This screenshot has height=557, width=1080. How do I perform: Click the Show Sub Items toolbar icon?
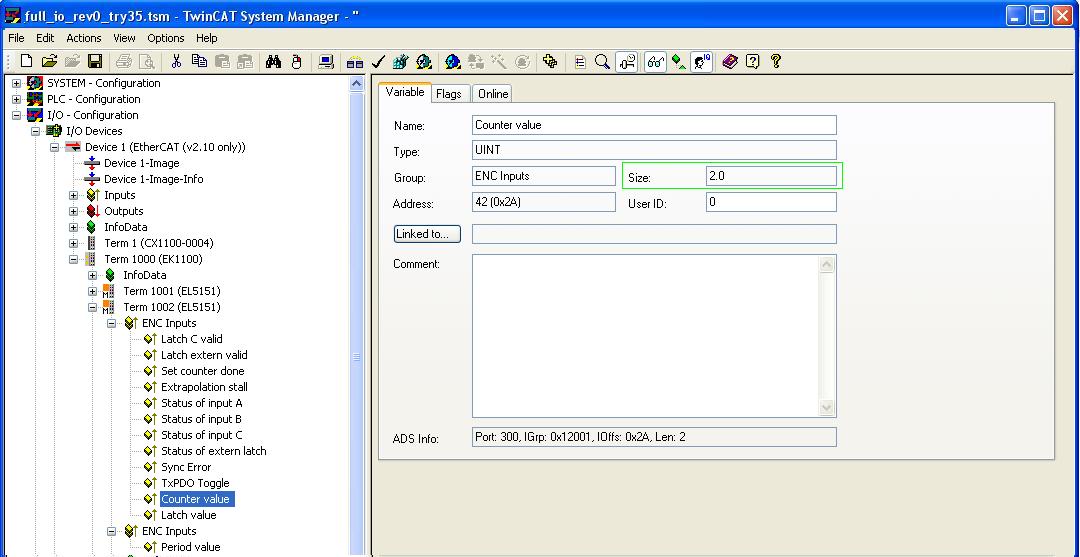pyautogui.click(x=626, y=61)
